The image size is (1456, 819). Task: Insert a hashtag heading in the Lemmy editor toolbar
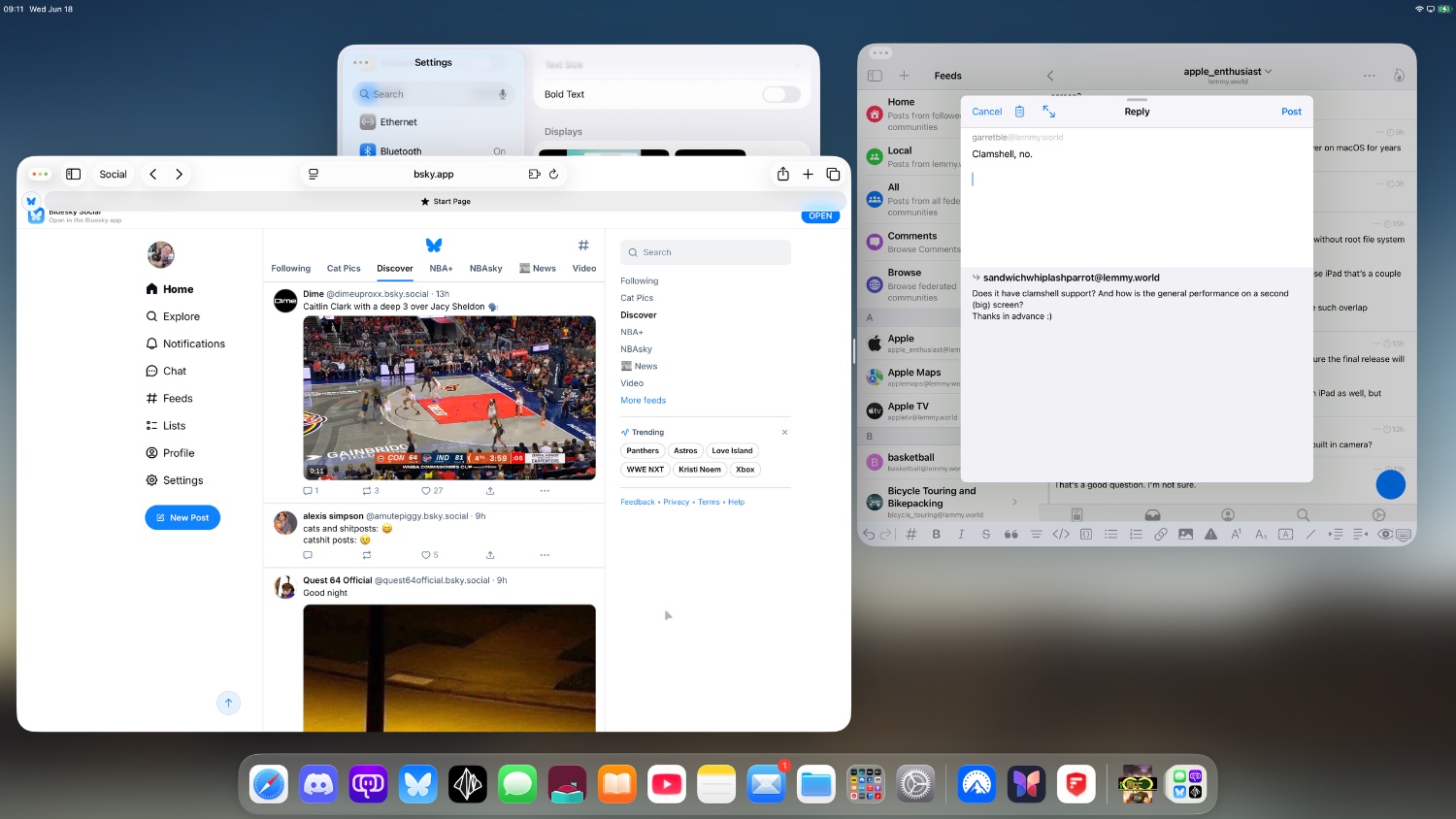(x=911, y=534)
